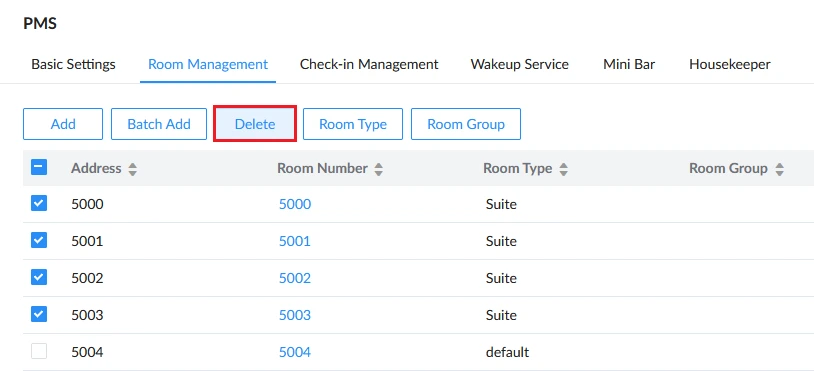The image size is (814, 371).
Task: Click Suite type in row 5001
Action: pyautogui.click(x=501, y=241)
